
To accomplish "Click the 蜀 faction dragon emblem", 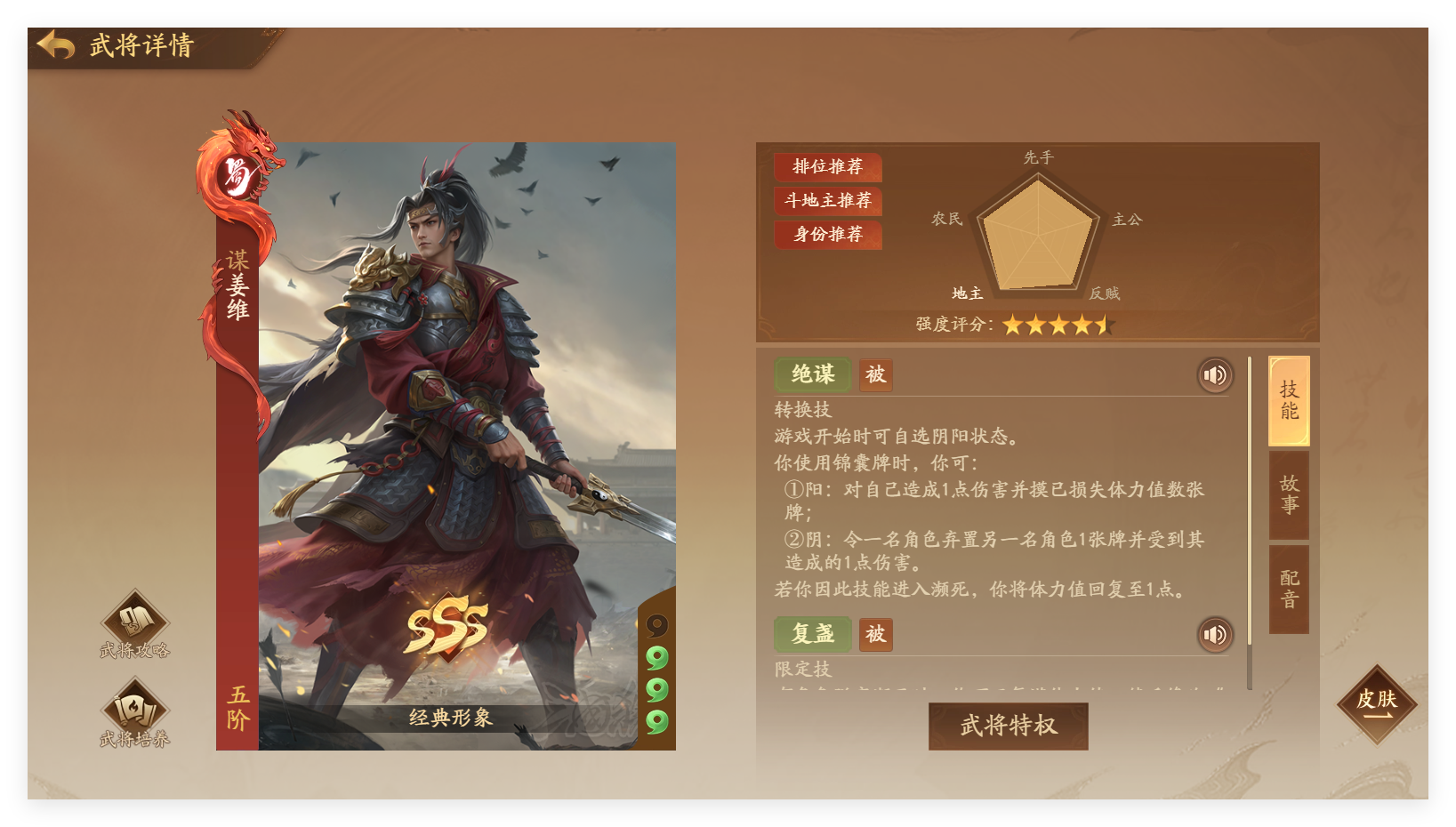I will pos(237,175).
